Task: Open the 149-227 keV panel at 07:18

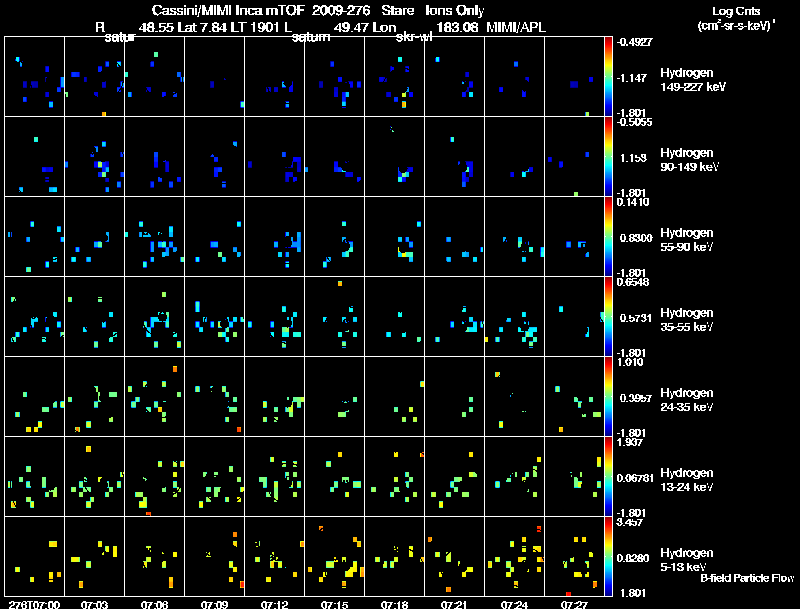Action: 394,76
